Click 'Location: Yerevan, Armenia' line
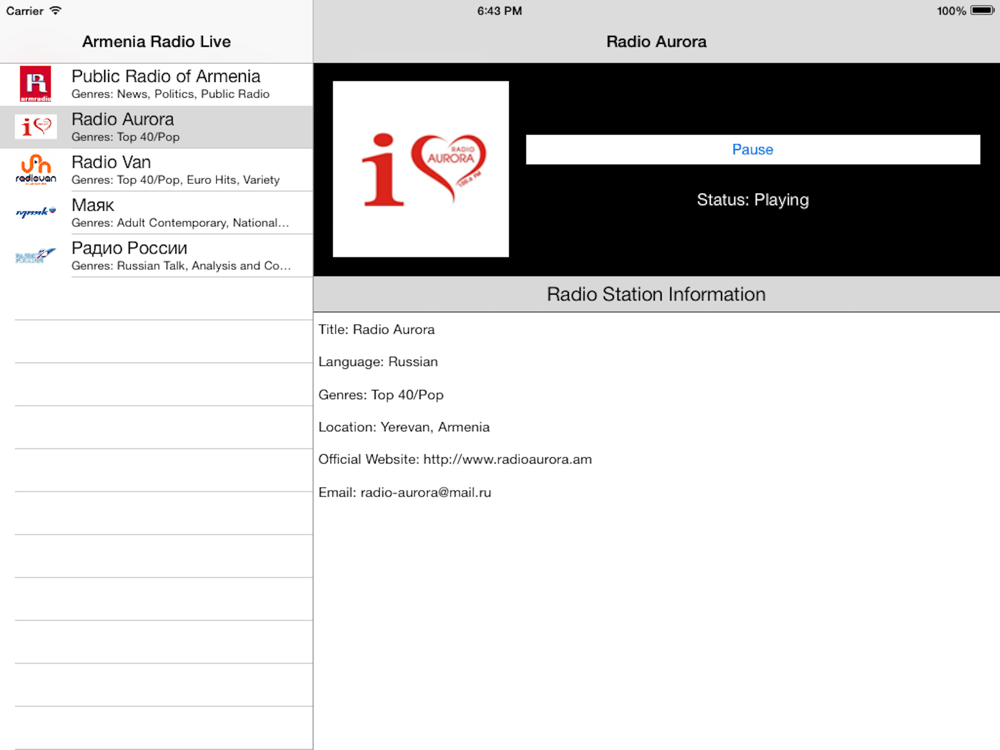Image resolution: width=1000 pixels, height=750 pixels. tap(404, 427)
